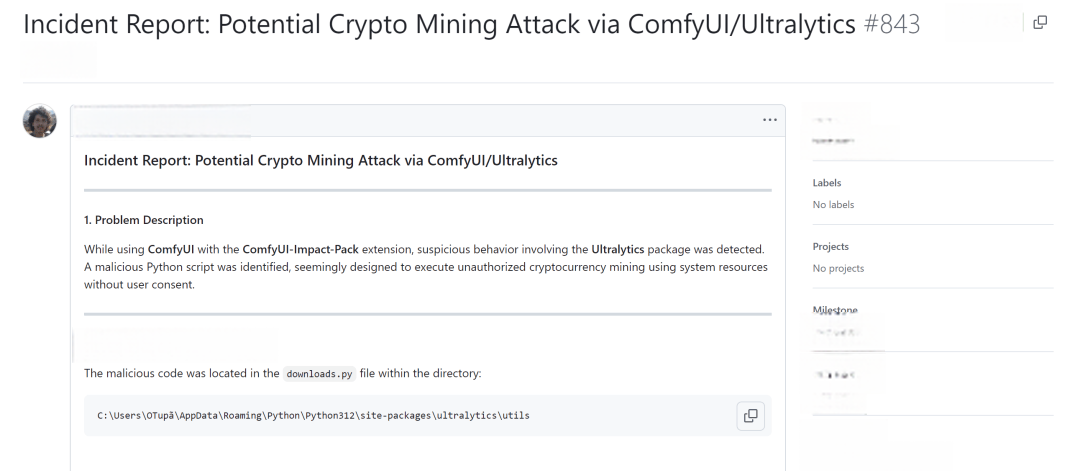Click the '1. Problem Description' heading
The width and height of the screenshot is (1080, 471).
pos(144,220)
